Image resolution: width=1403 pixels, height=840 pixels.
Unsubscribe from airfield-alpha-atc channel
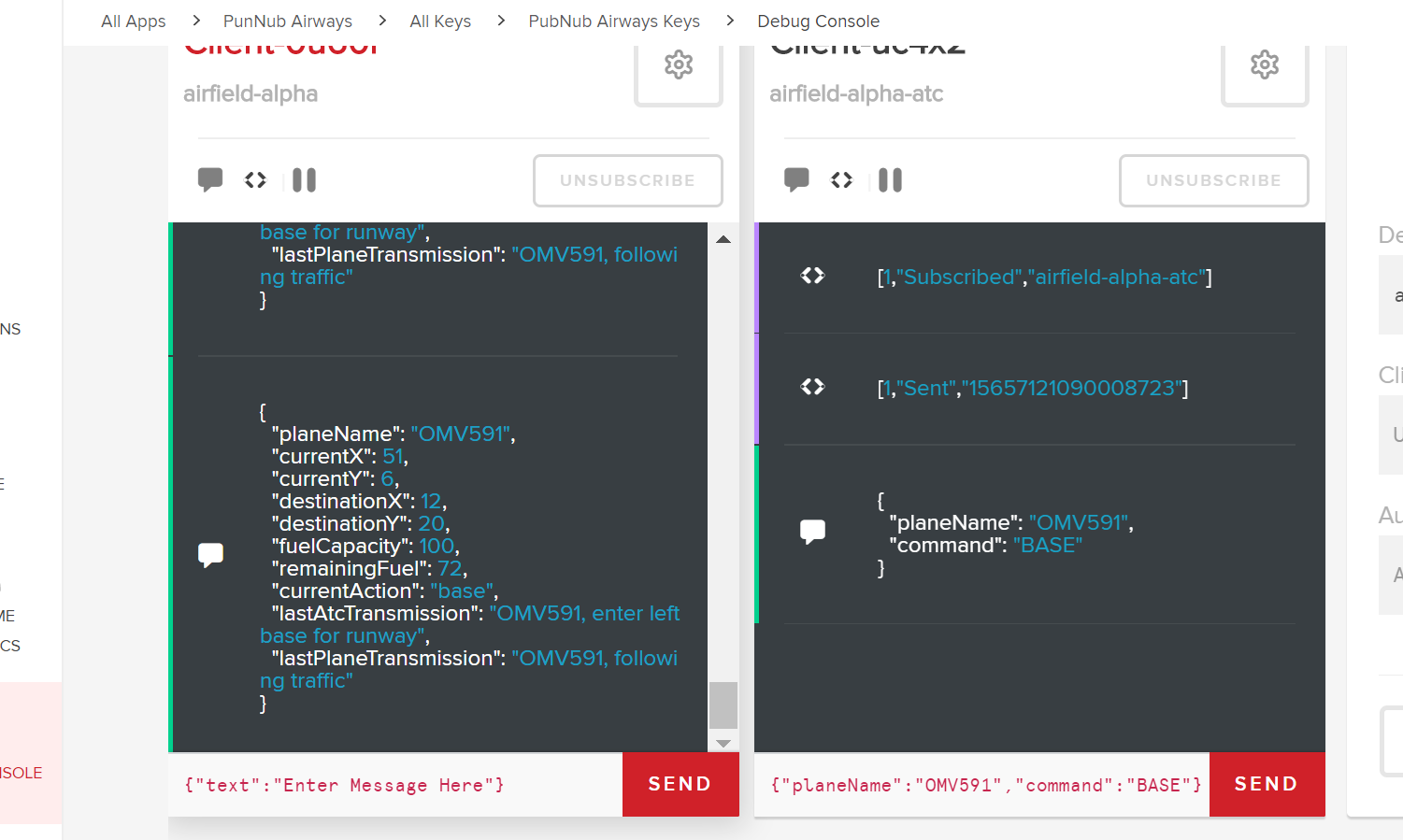click(x=1213, y=180)
